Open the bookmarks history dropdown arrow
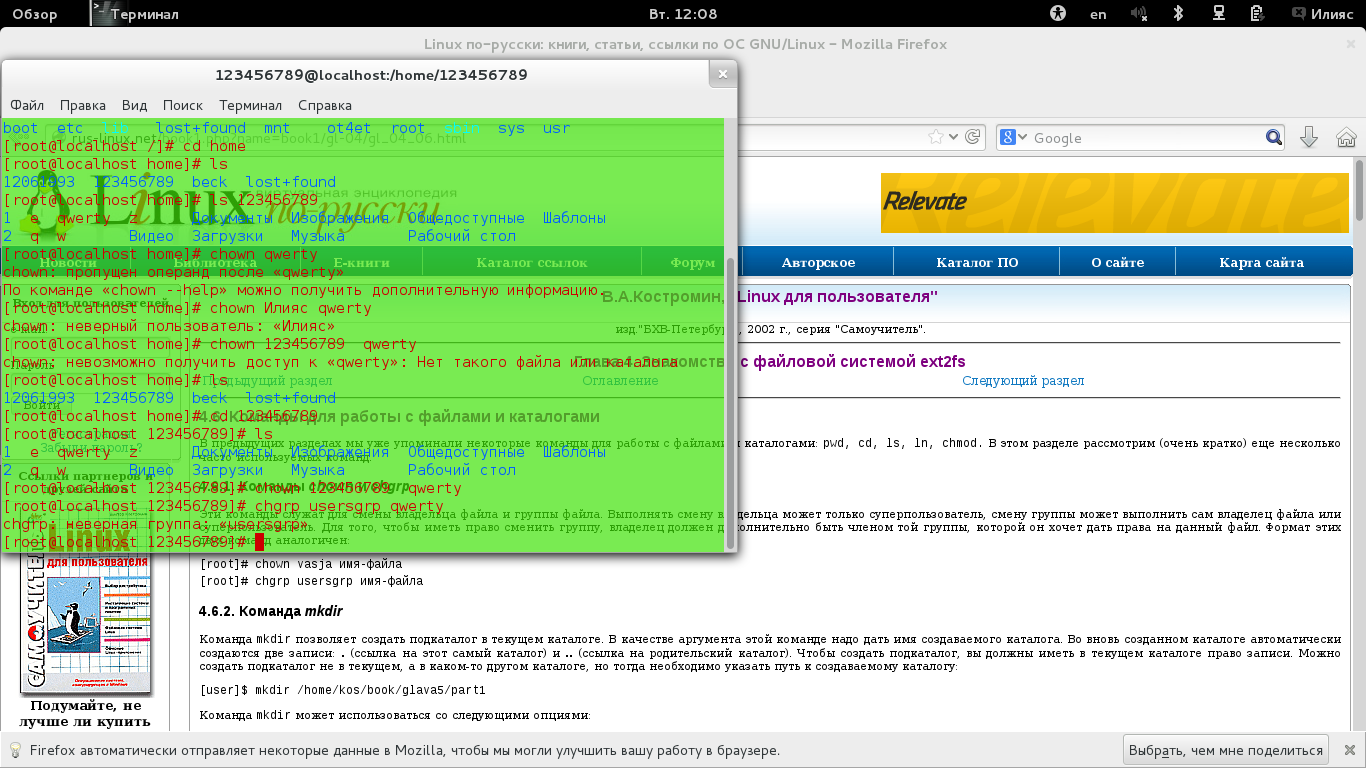The image size is (1366, 768). [x=953, y=137]
